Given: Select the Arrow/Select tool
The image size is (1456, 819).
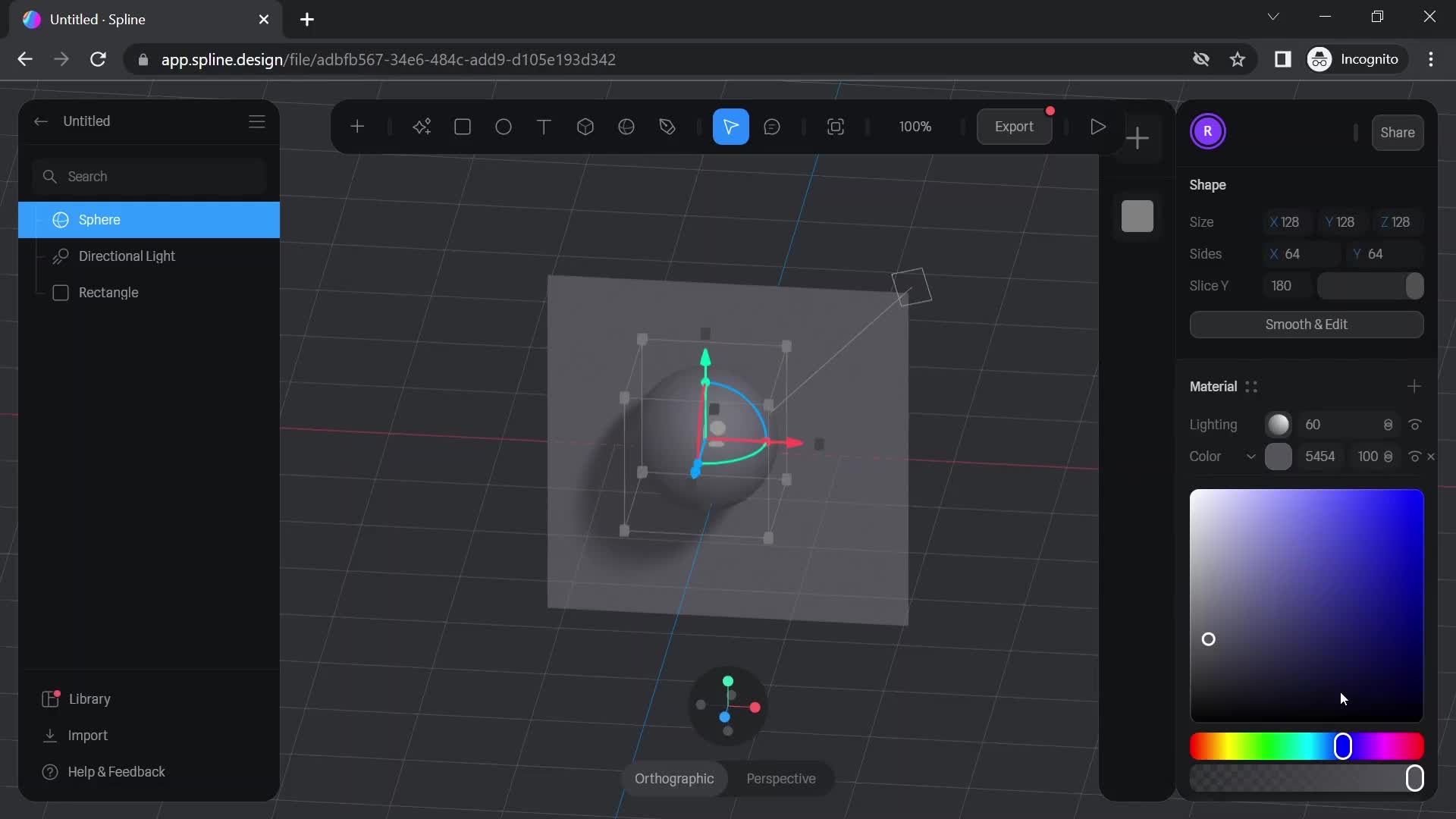Looking at the screenshot, I should click(732, 126).
